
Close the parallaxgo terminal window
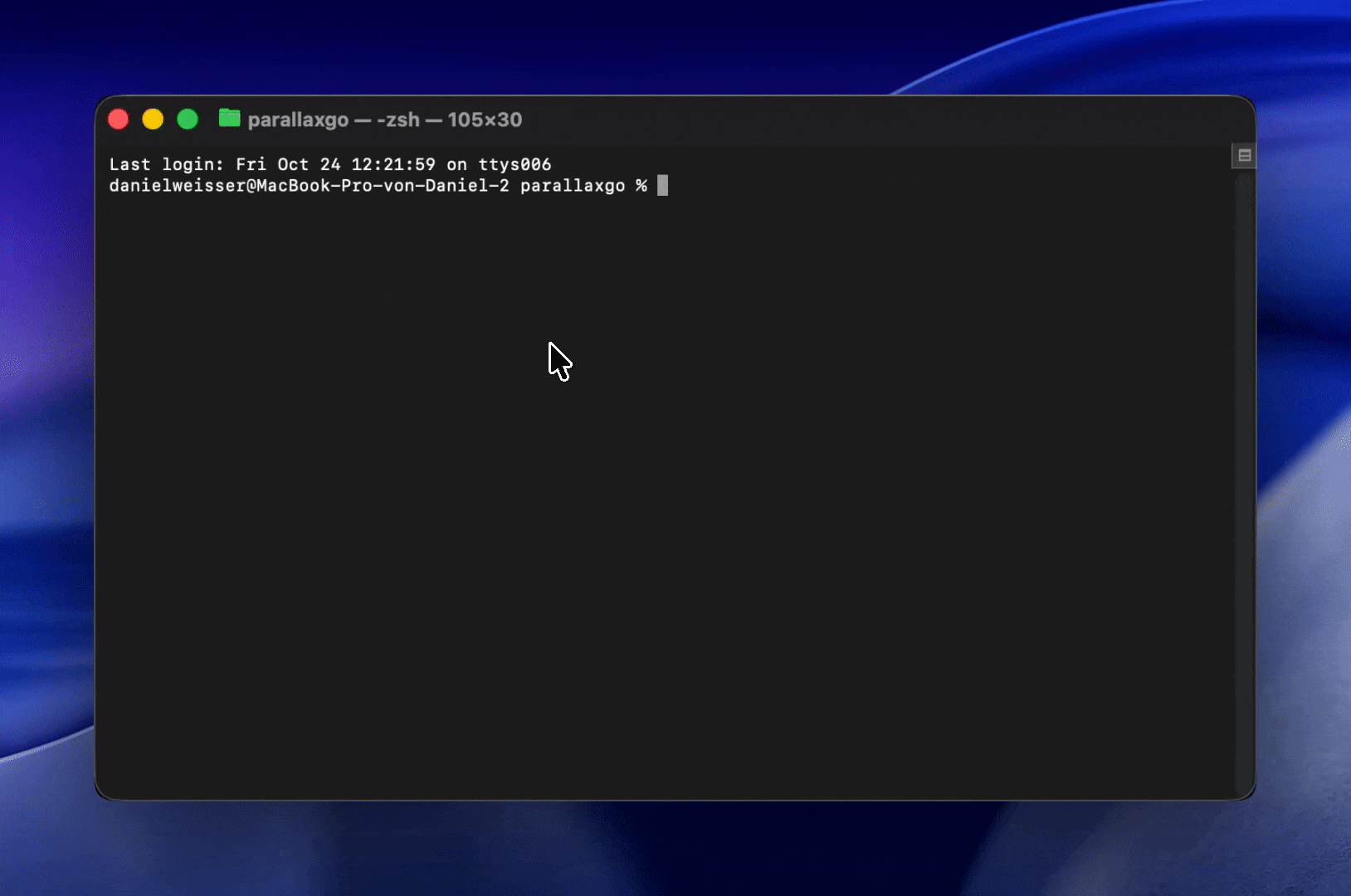[119, 119]
